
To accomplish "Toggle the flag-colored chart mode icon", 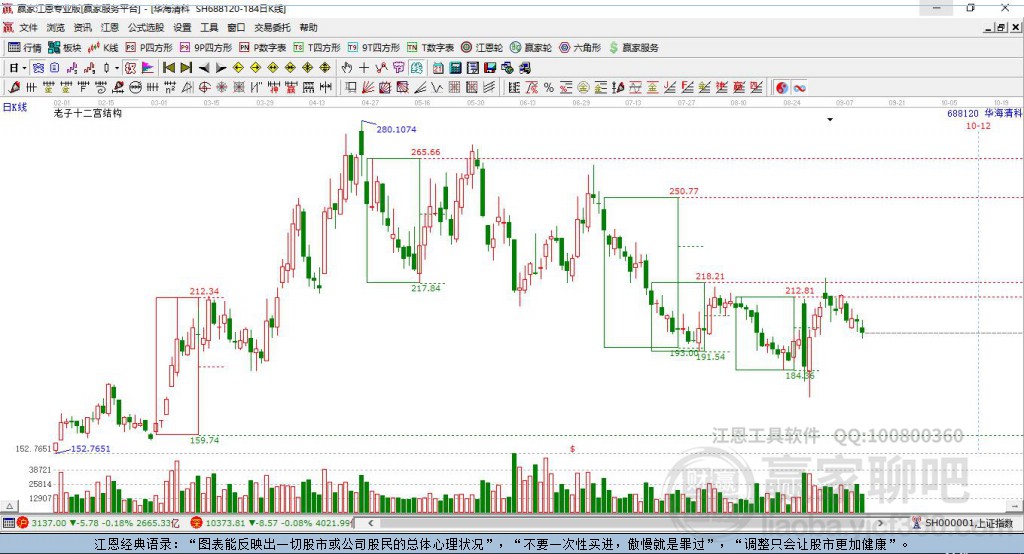I will coord(148,68).
